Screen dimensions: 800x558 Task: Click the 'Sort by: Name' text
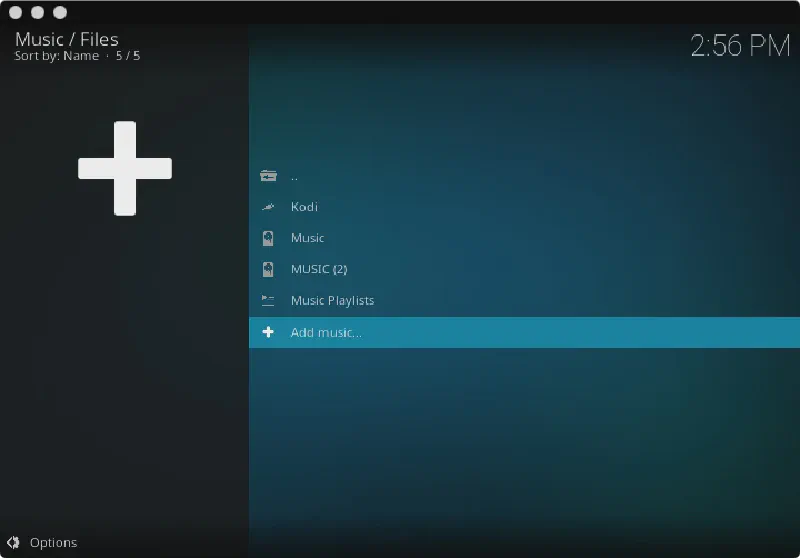point(57,56)
